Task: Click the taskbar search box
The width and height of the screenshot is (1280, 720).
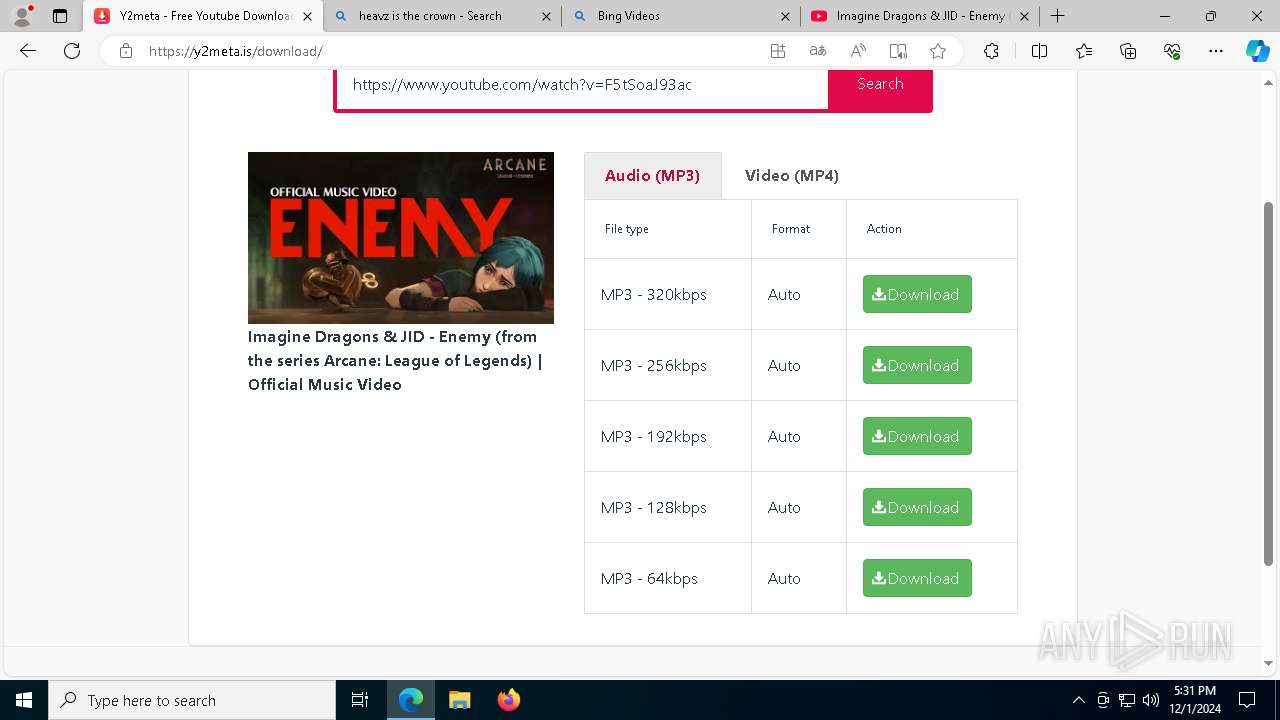Action: [192, 700]
